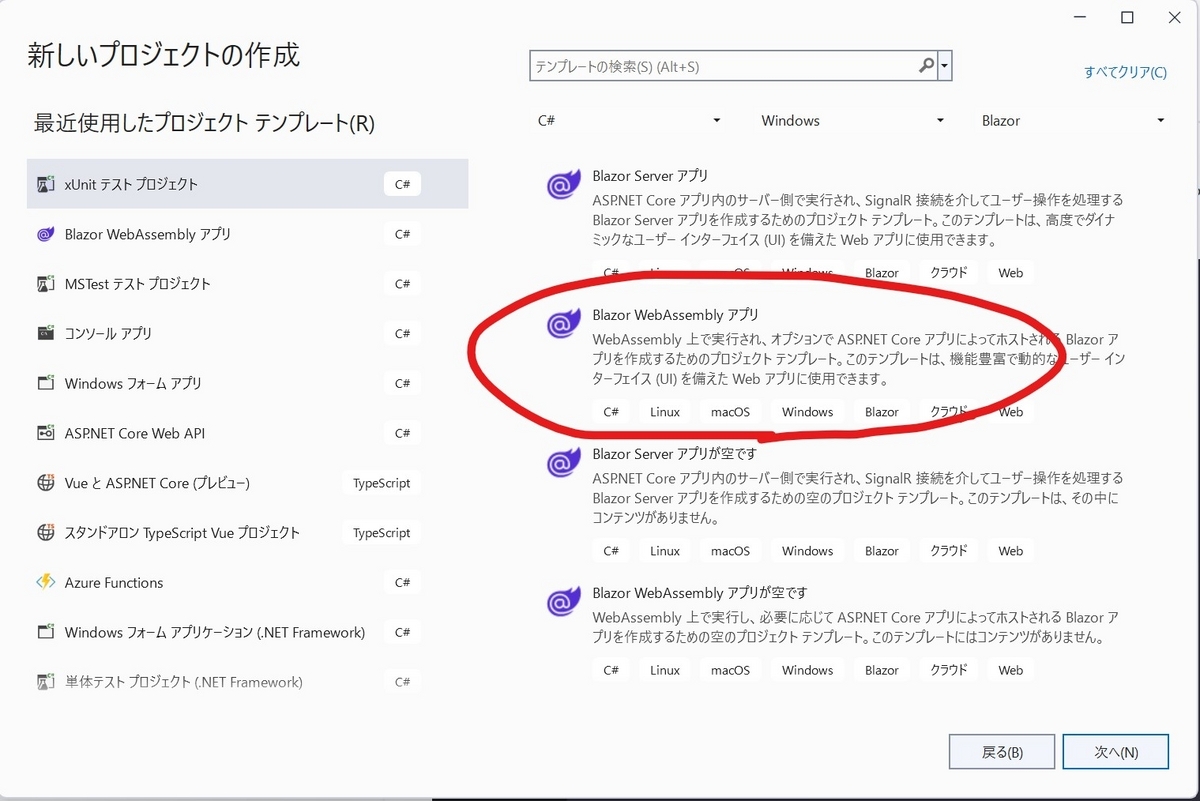Click the Azure Functions lightning icon
The image size is (1200, 801).
click(x=45, y=582)
